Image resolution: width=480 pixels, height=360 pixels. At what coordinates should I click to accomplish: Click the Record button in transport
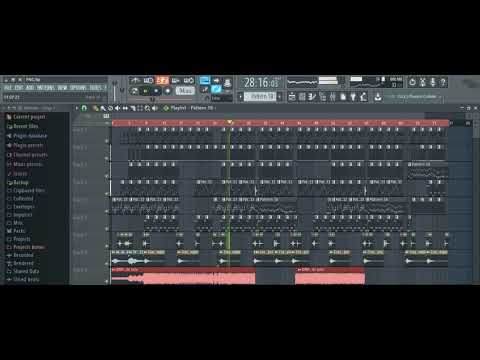[x=168, y=91]
